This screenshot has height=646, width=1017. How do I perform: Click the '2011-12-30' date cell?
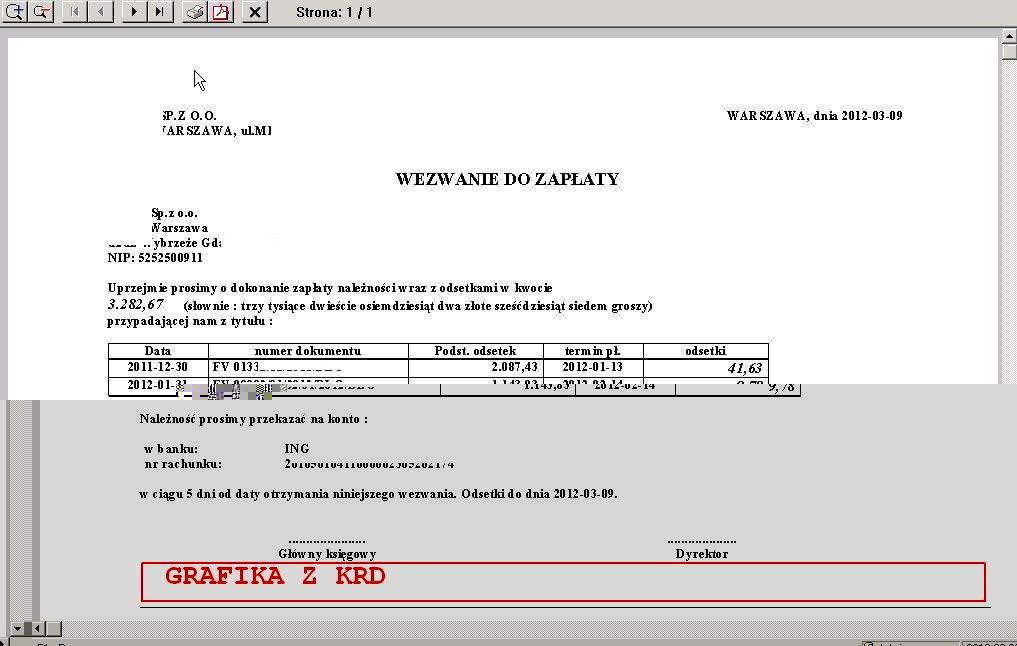click(x=158, y=367)
